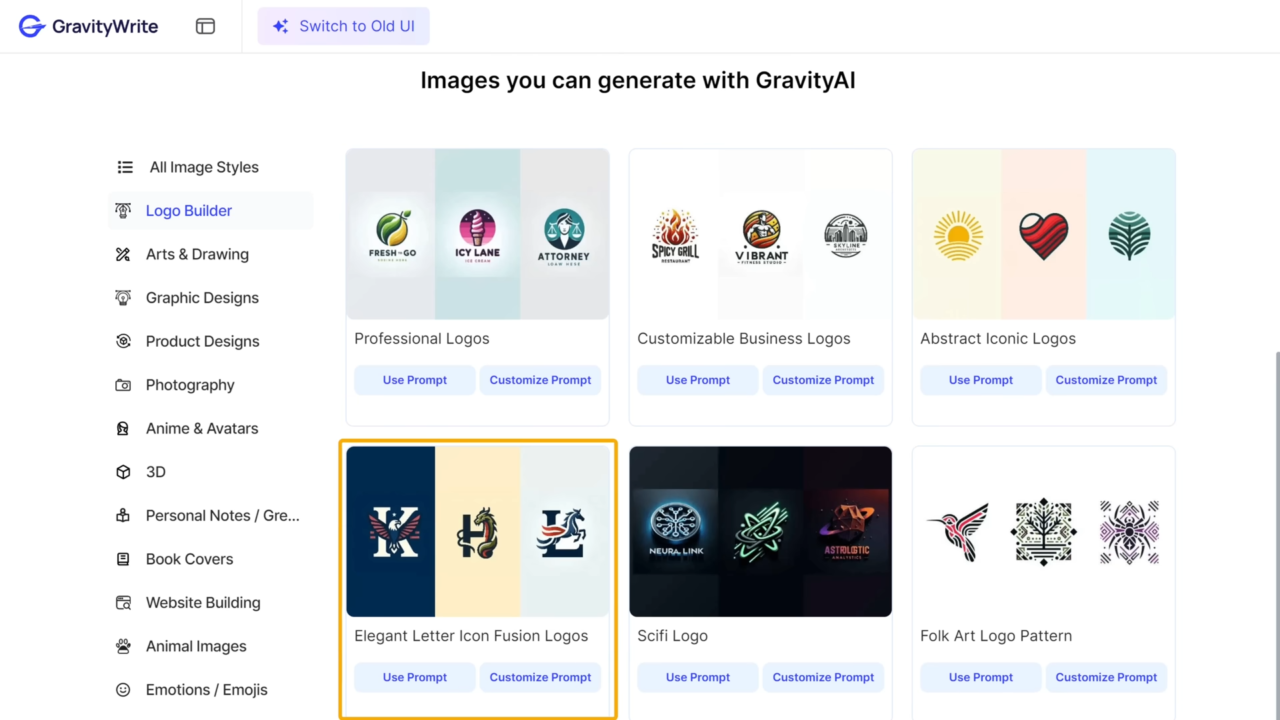The height and width of the screenshot is (720, 1280).
Task: Use Prompt for Abstract Iconic Logos
Action: tap(981, 380)
